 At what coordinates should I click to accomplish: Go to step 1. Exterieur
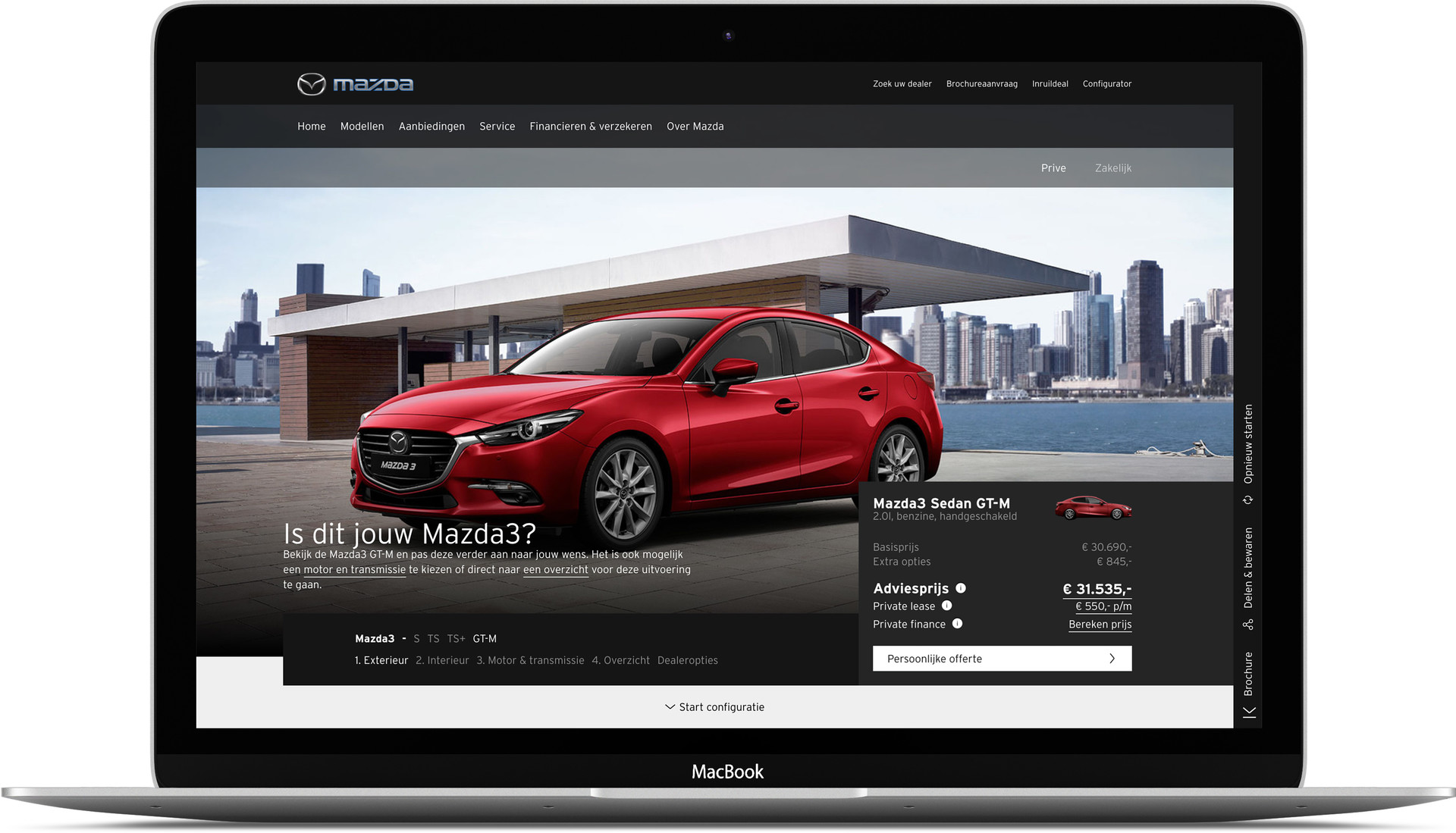click(381, 661)
